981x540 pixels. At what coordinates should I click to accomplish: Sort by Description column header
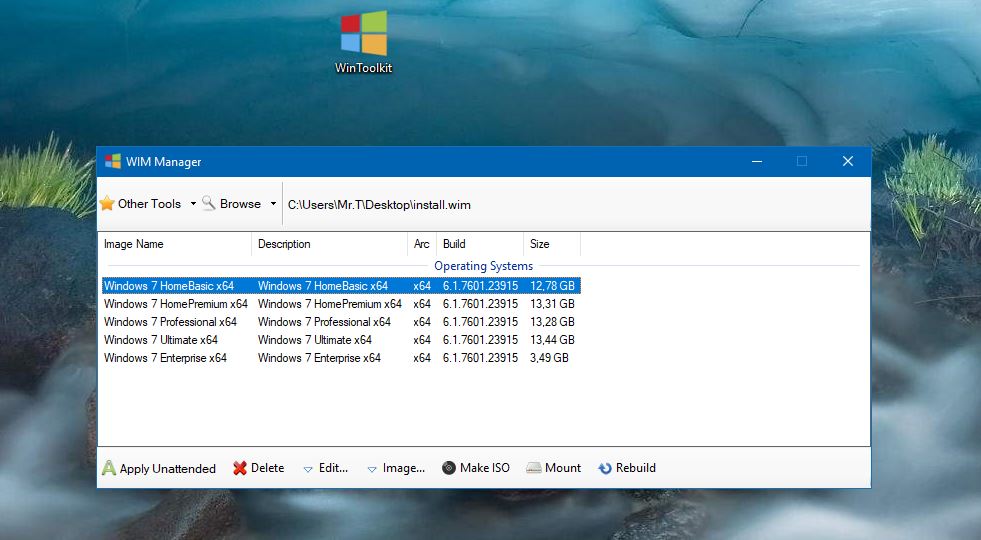point(329,244)
